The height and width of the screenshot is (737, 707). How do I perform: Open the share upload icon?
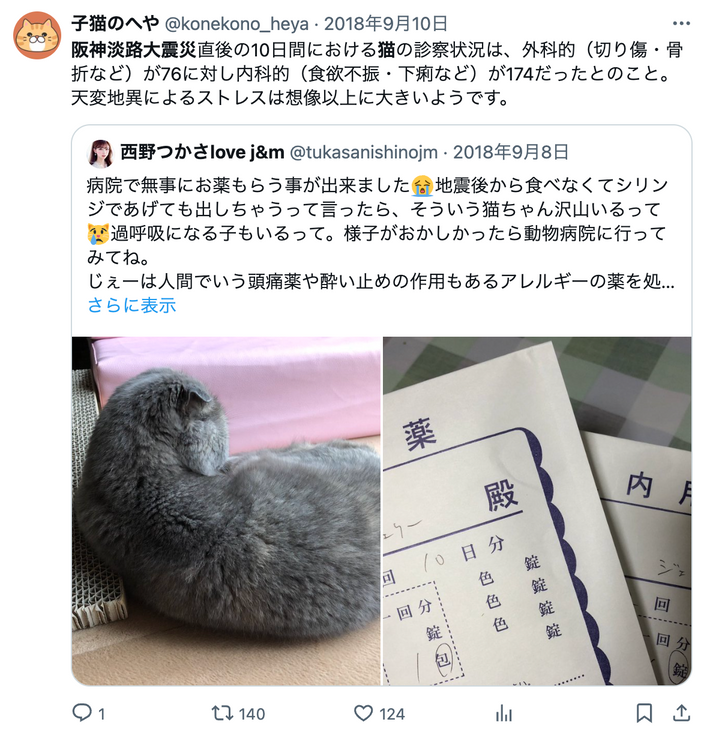681,713
